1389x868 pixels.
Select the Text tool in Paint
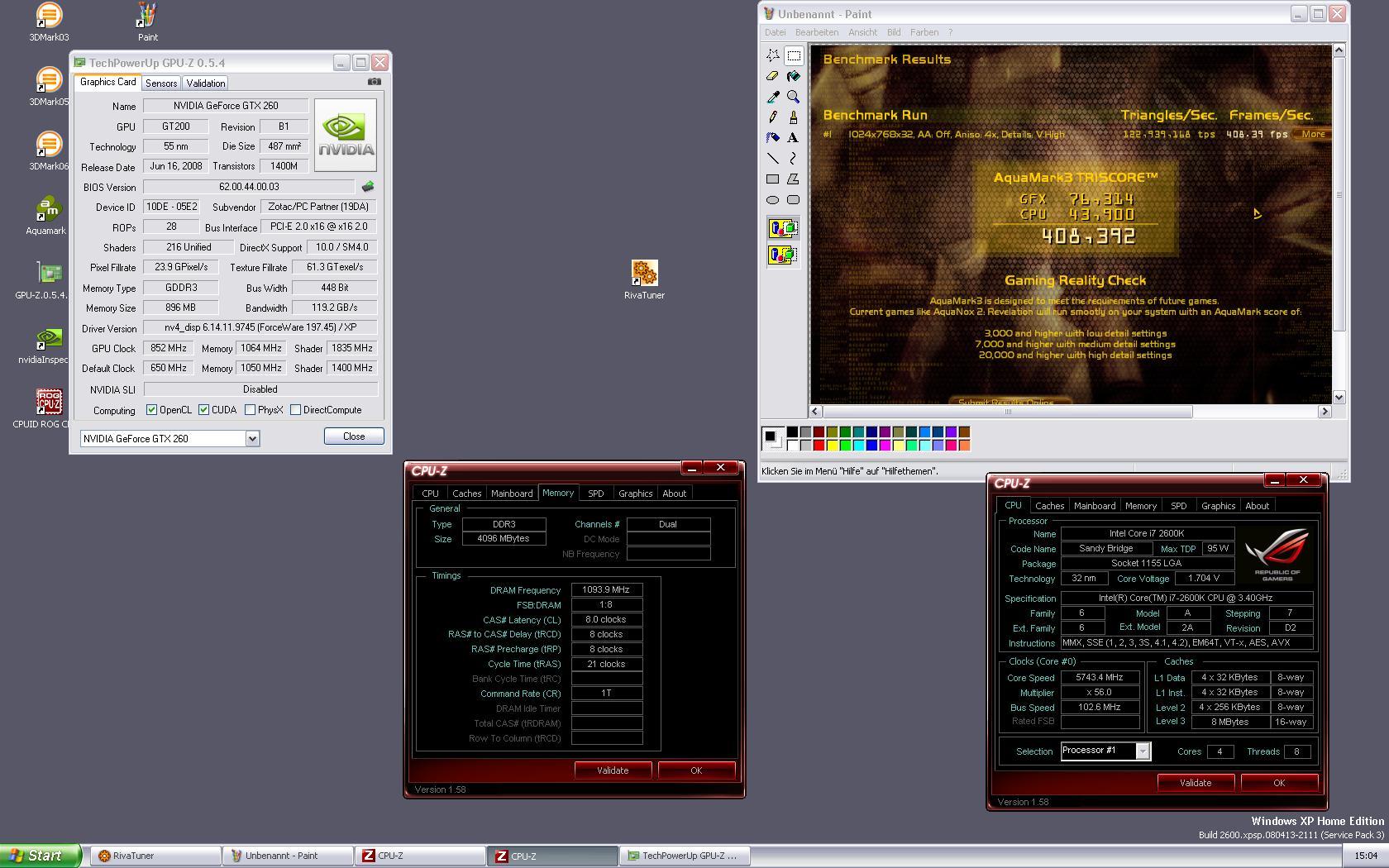(794, 138)
